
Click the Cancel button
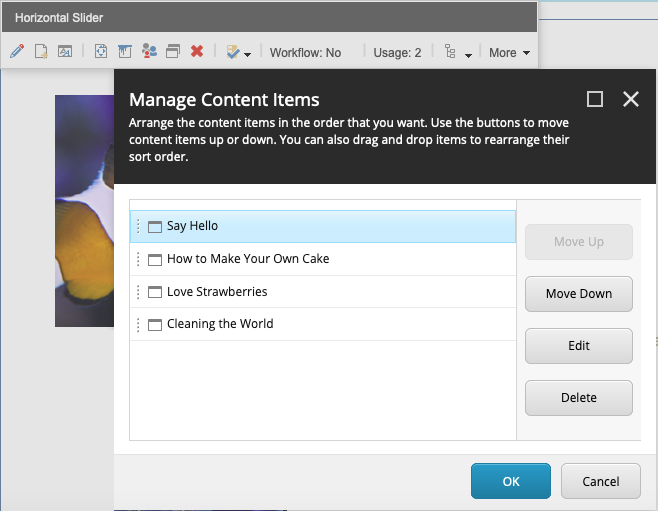601,481
